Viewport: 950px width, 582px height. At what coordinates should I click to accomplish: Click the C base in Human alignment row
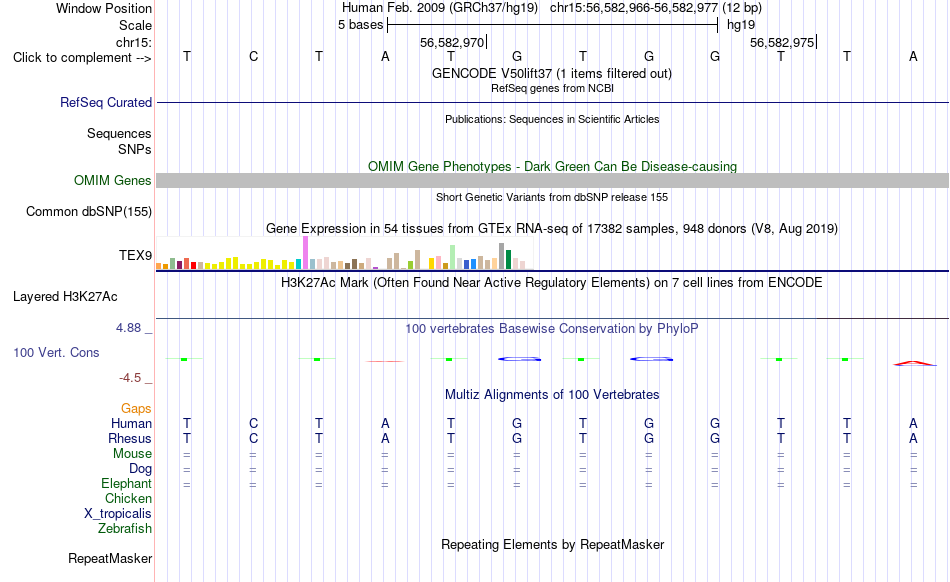[x=253, y=423]
